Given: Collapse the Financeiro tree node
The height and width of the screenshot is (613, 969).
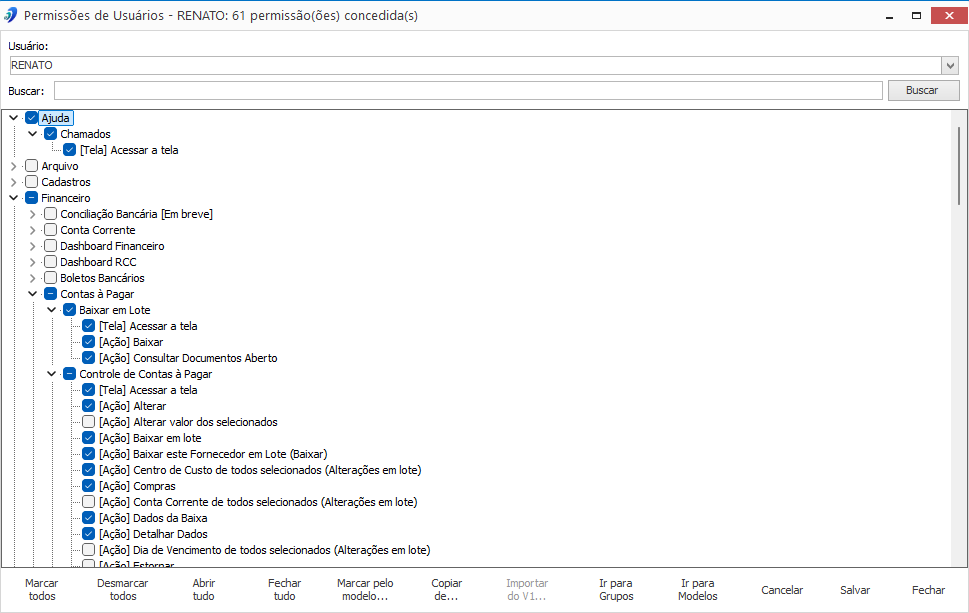Looking at the screenshot, I should pos(14,198).
